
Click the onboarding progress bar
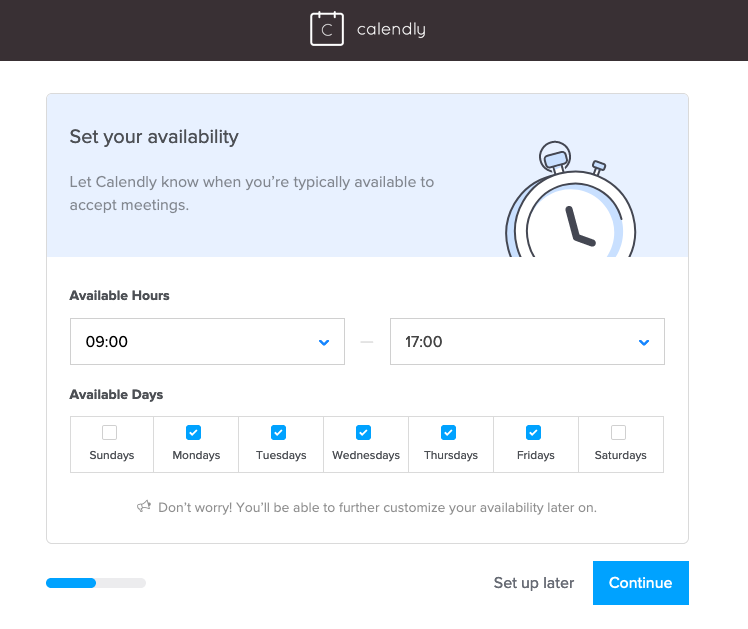(96, 583)
